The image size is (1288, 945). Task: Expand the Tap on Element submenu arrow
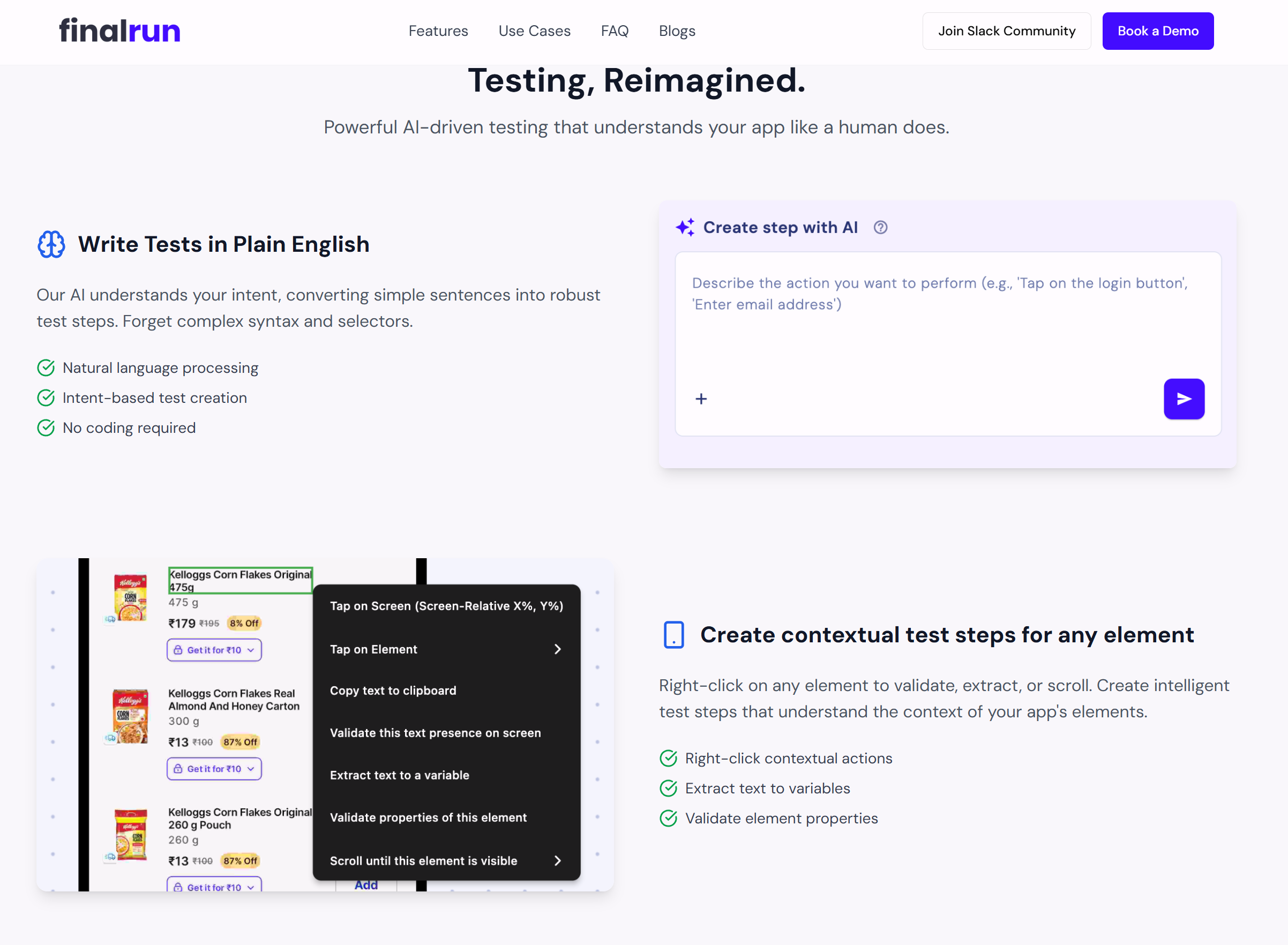click(x=558, y=649)
